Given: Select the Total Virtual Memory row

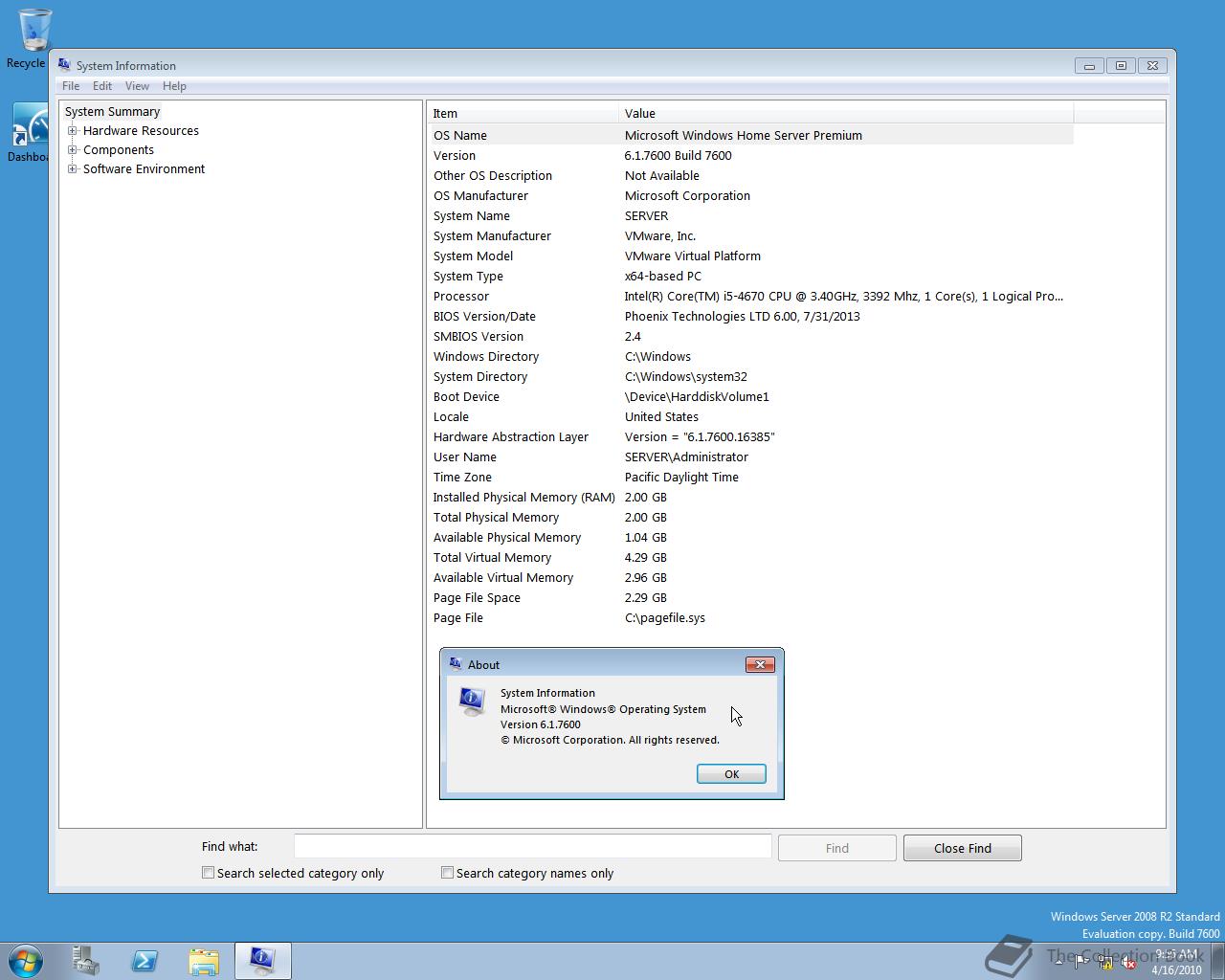Looking at the screenshot, I should point(750,557).
